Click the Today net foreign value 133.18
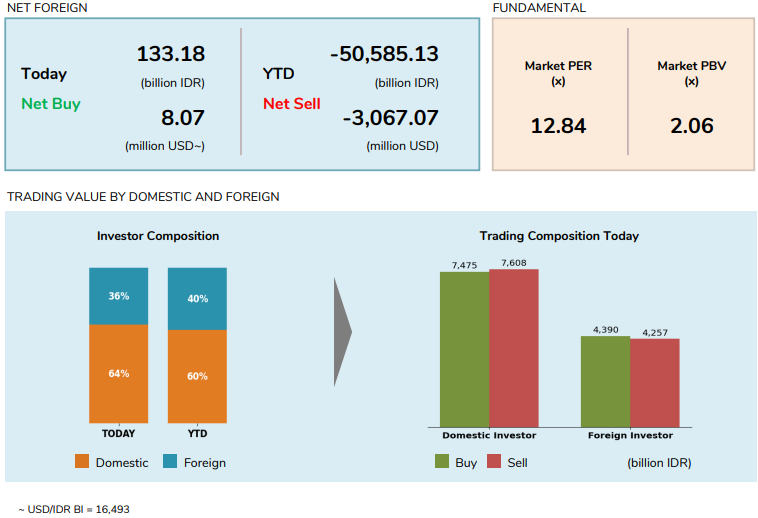This screenshot has height=518, width=758. tap(171, 54)
